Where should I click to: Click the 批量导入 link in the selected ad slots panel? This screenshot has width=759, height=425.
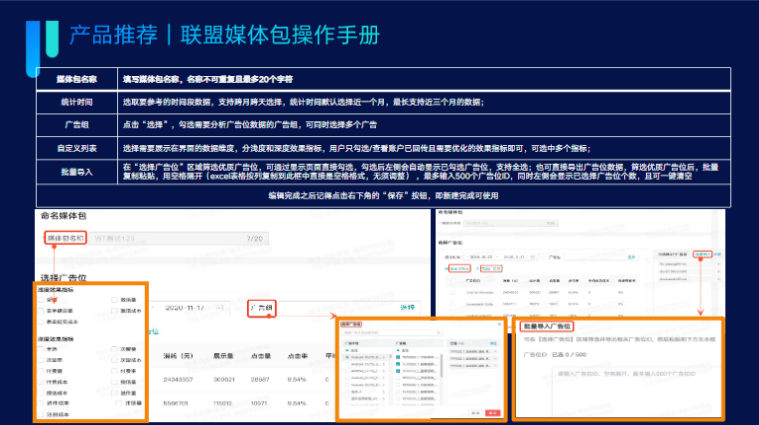702,254
